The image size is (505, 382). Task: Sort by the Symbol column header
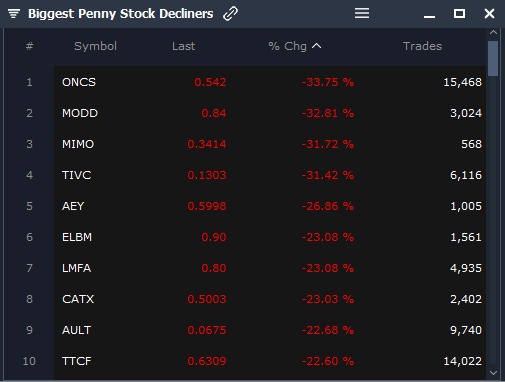pyautogui.click(x=95, y=46)
